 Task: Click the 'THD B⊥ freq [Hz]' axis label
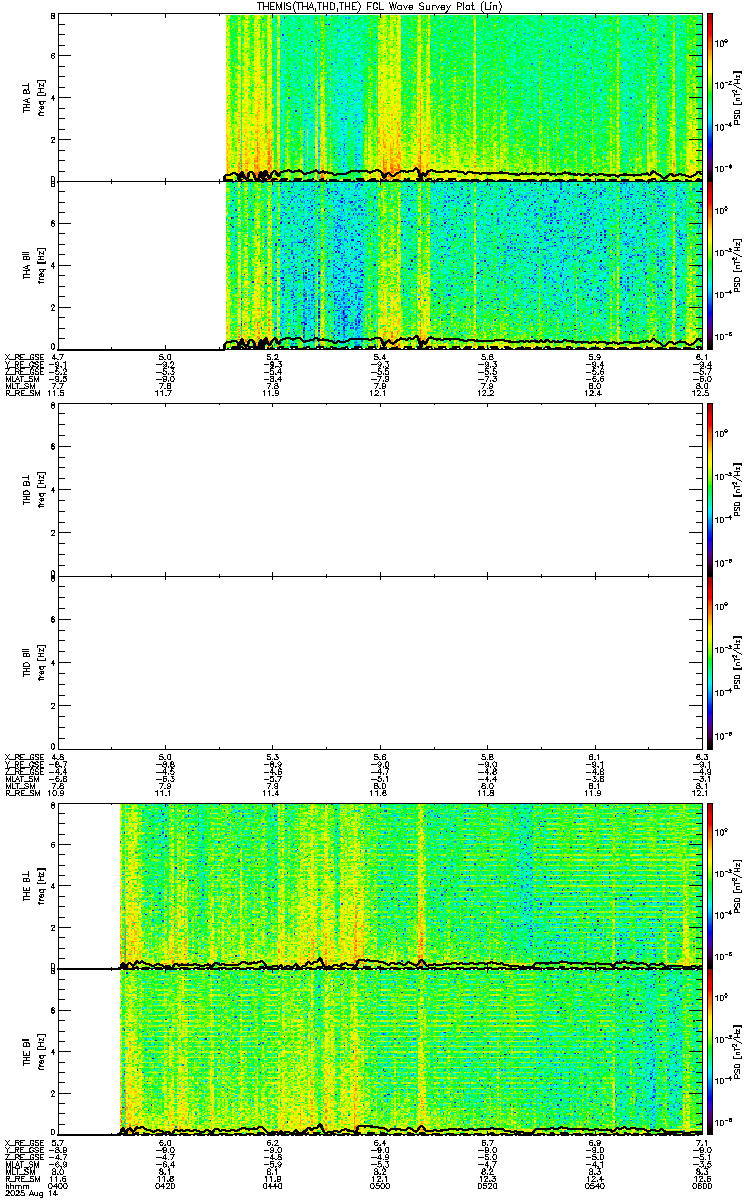tap(33, 490)
